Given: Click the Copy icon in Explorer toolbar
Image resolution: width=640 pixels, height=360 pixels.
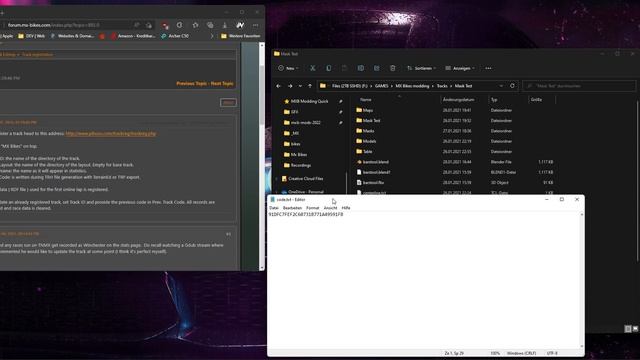Looking at the screenshot, I should click(329, 68).
